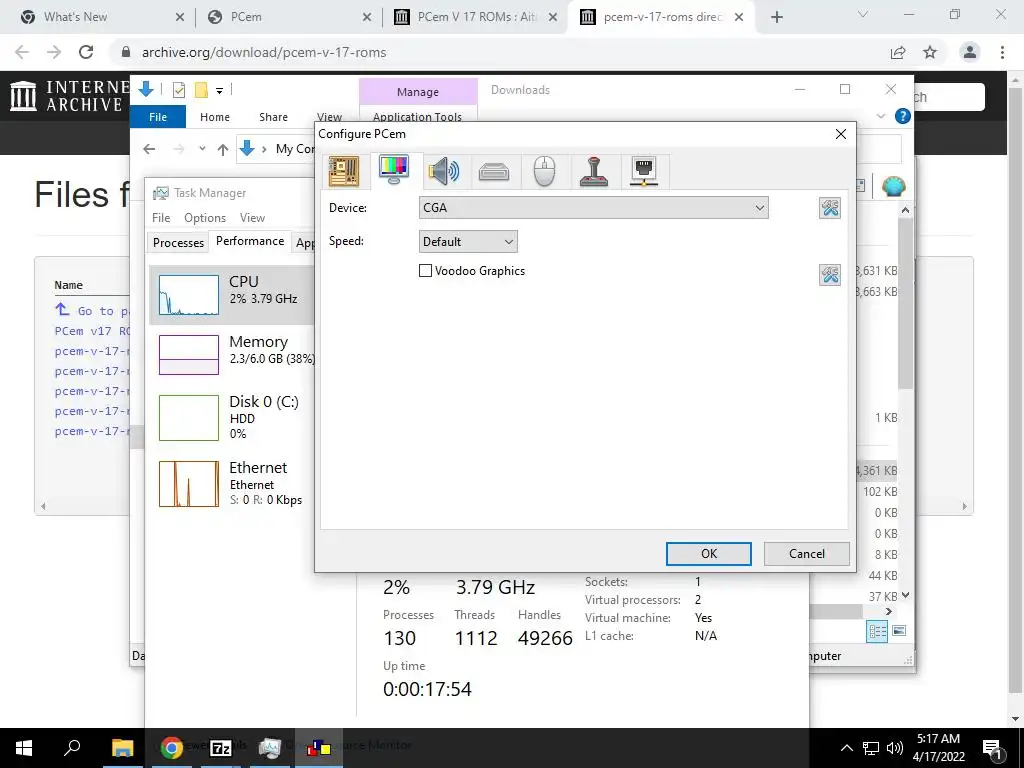Open the Speed dropdown set to Default
This screenshot has height=768, width=1024.
(x=468, y=242)
